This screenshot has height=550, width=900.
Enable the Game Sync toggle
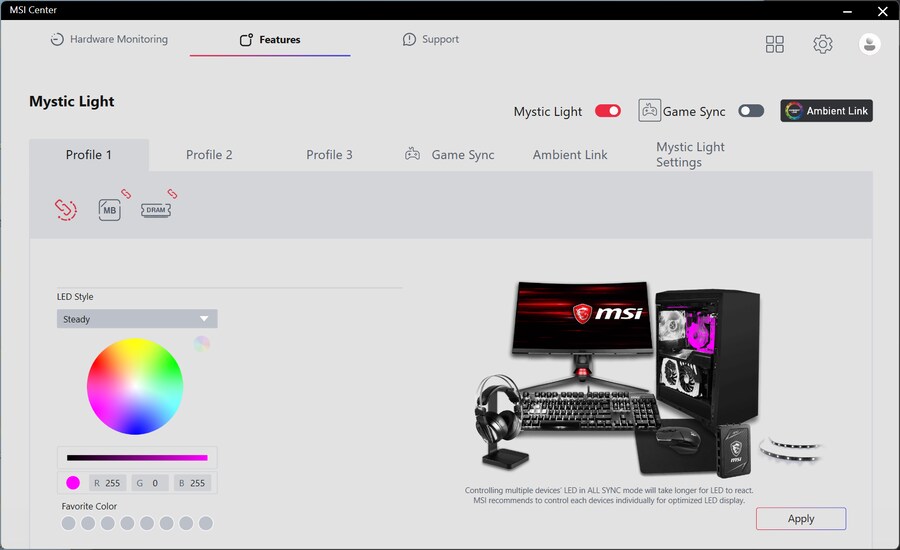751,111
